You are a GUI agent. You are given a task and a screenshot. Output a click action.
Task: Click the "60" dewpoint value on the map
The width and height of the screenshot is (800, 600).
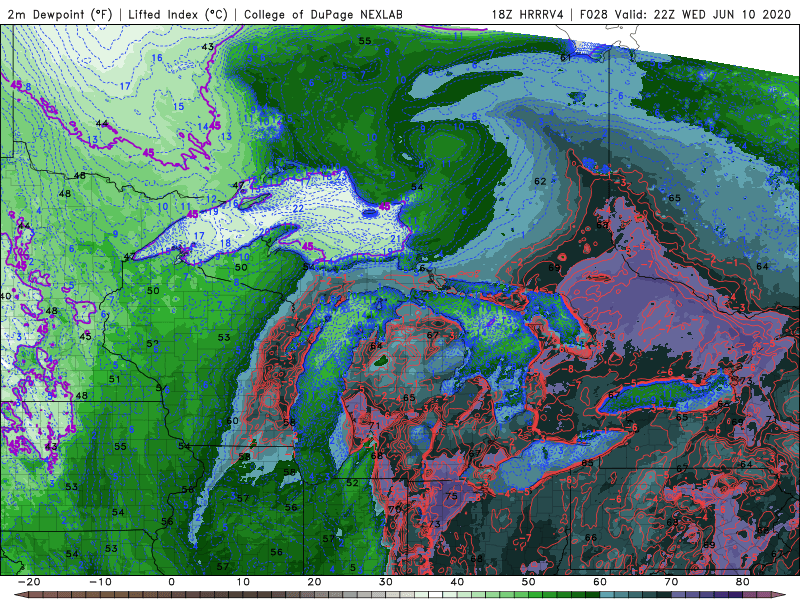point(232,421)
